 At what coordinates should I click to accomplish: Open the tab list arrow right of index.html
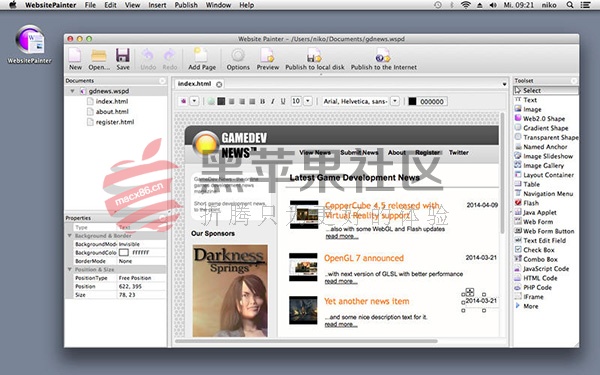tap(504, 84)
